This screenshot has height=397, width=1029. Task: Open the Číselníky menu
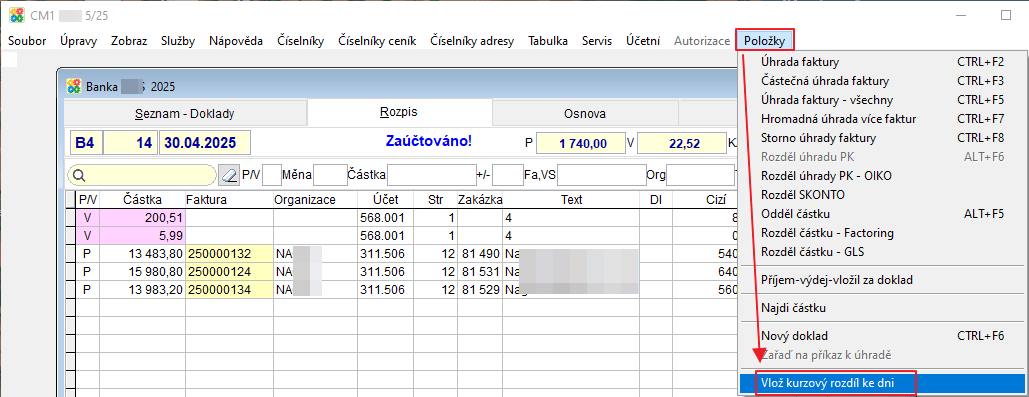pyautogui.click(x=301, y=41)
